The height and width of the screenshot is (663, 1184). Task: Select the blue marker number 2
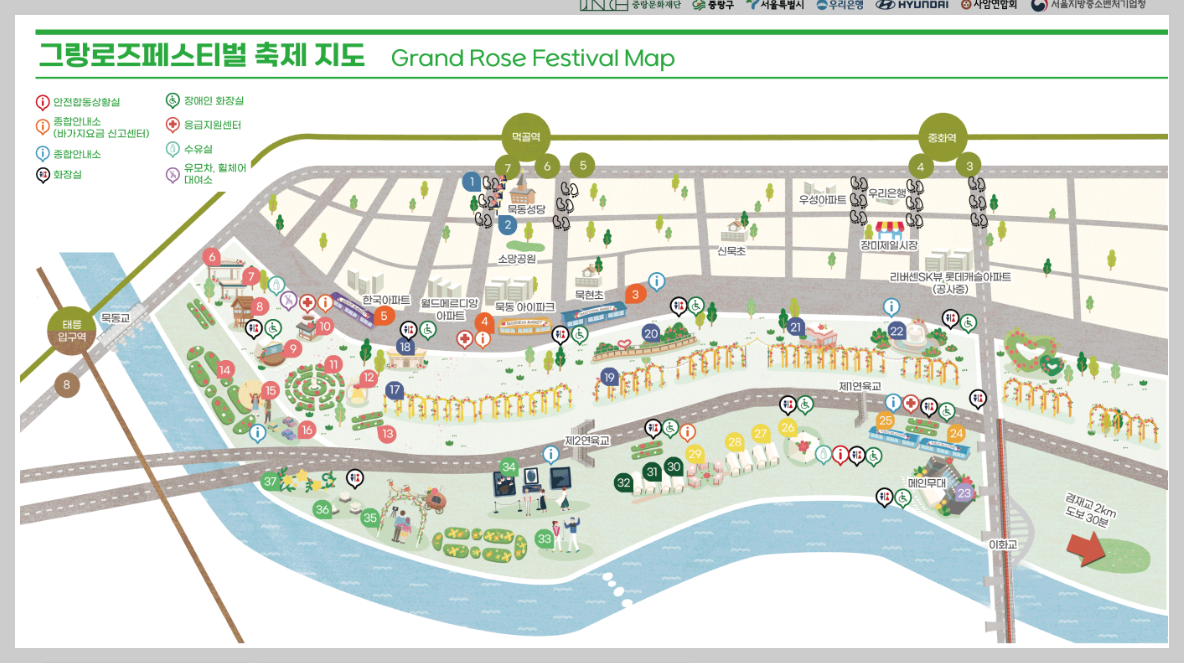(x=507, y=225)
